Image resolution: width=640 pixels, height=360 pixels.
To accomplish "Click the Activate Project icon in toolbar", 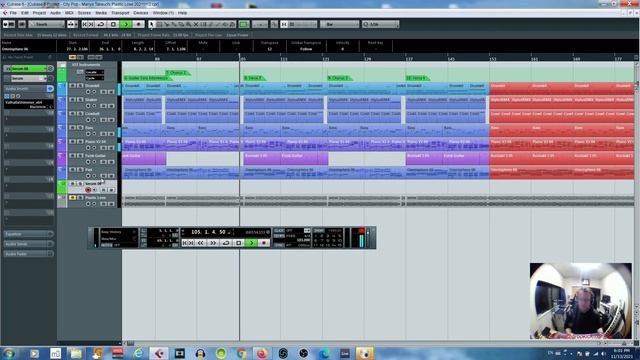I will coord(6,24).
